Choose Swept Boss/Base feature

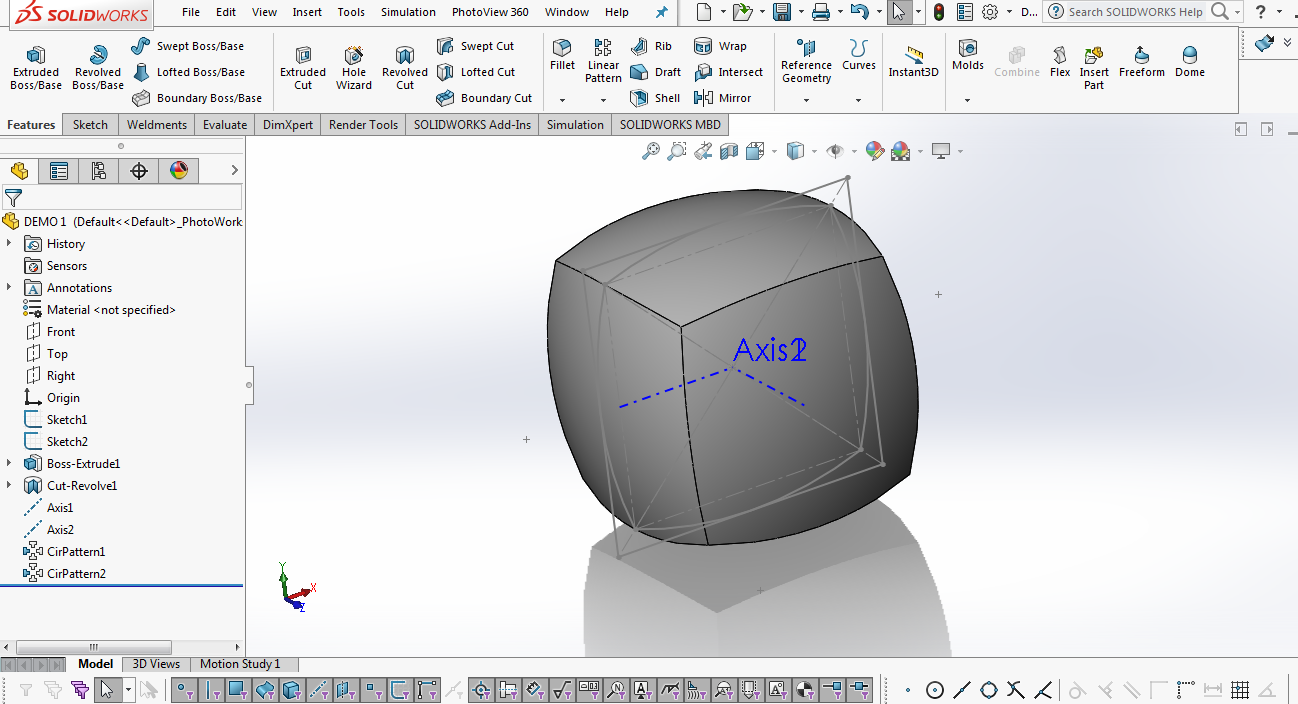[187, 46]
